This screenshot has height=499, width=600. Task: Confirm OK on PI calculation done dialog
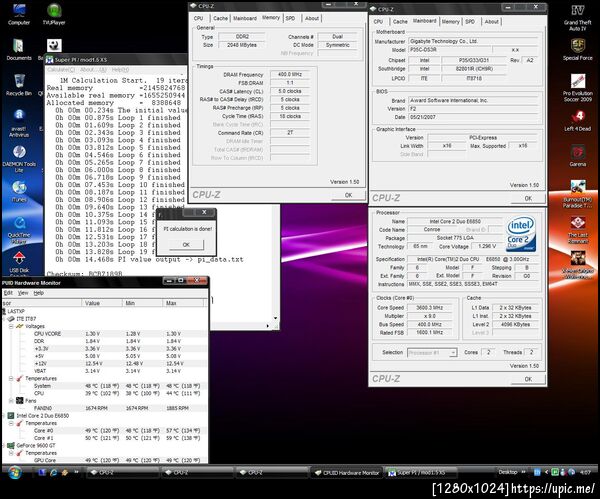[186, 245]
